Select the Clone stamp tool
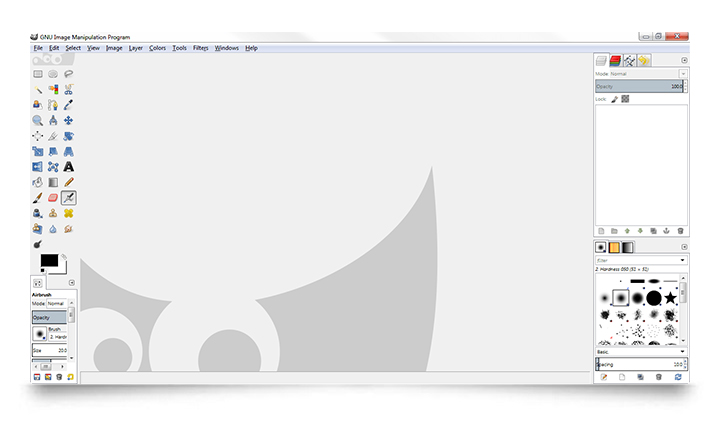The image size is (725, 436). click(53, 213)
